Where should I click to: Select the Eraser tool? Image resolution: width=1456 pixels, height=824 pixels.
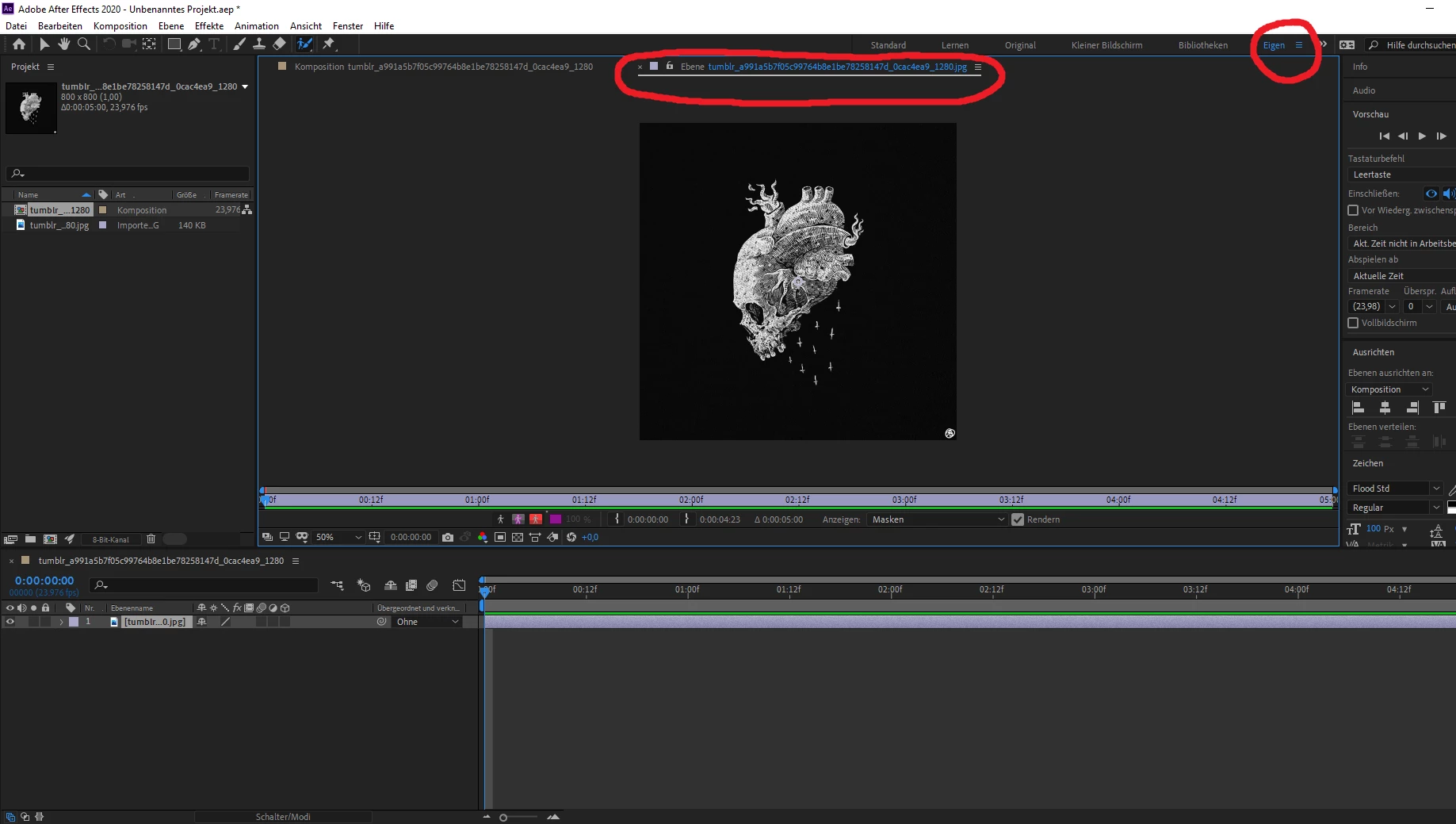coord(279,44)
